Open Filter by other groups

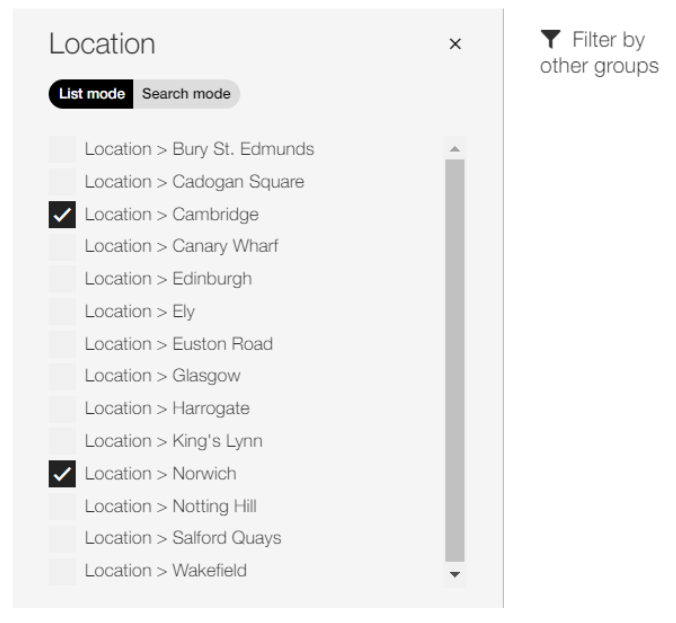point(599,53)
